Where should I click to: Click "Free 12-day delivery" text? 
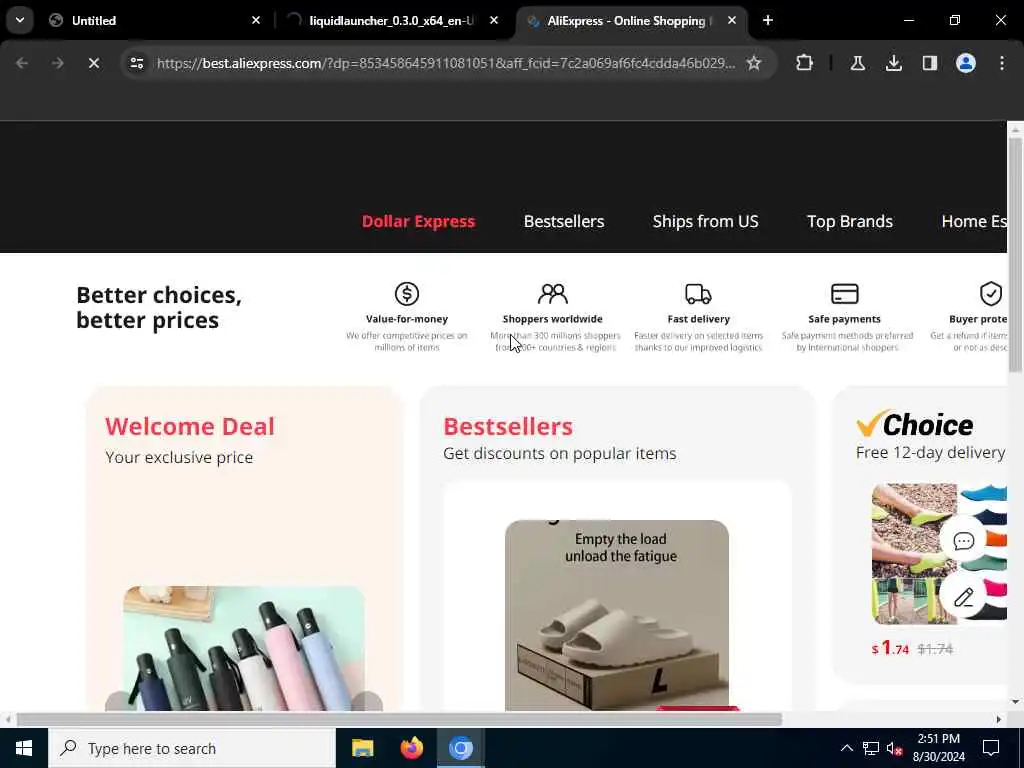click(x=931, y=453)
